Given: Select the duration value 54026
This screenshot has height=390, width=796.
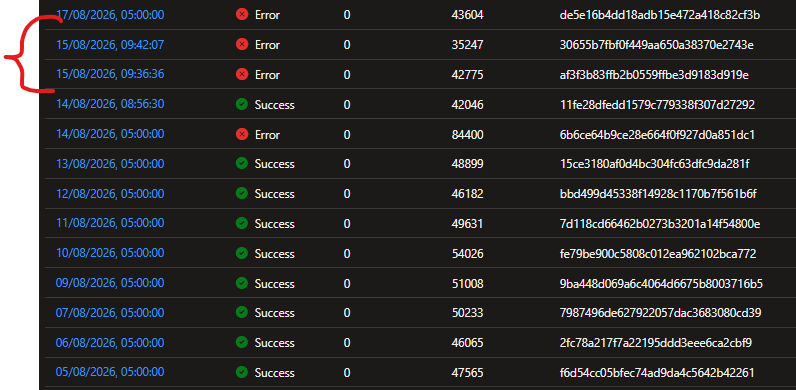Looking at the screenshot, I should pos(468,253).
